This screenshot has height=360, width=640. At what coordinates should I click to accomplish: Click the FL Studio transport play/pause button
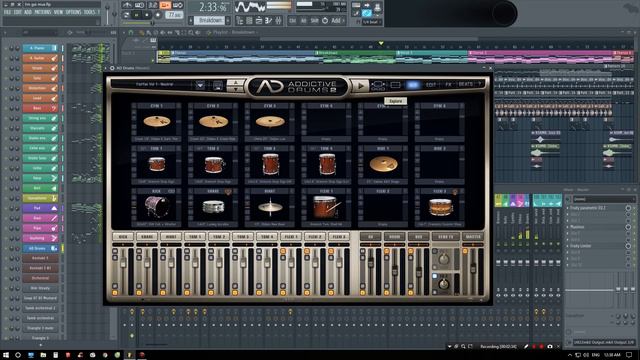[x=136, y=15]
